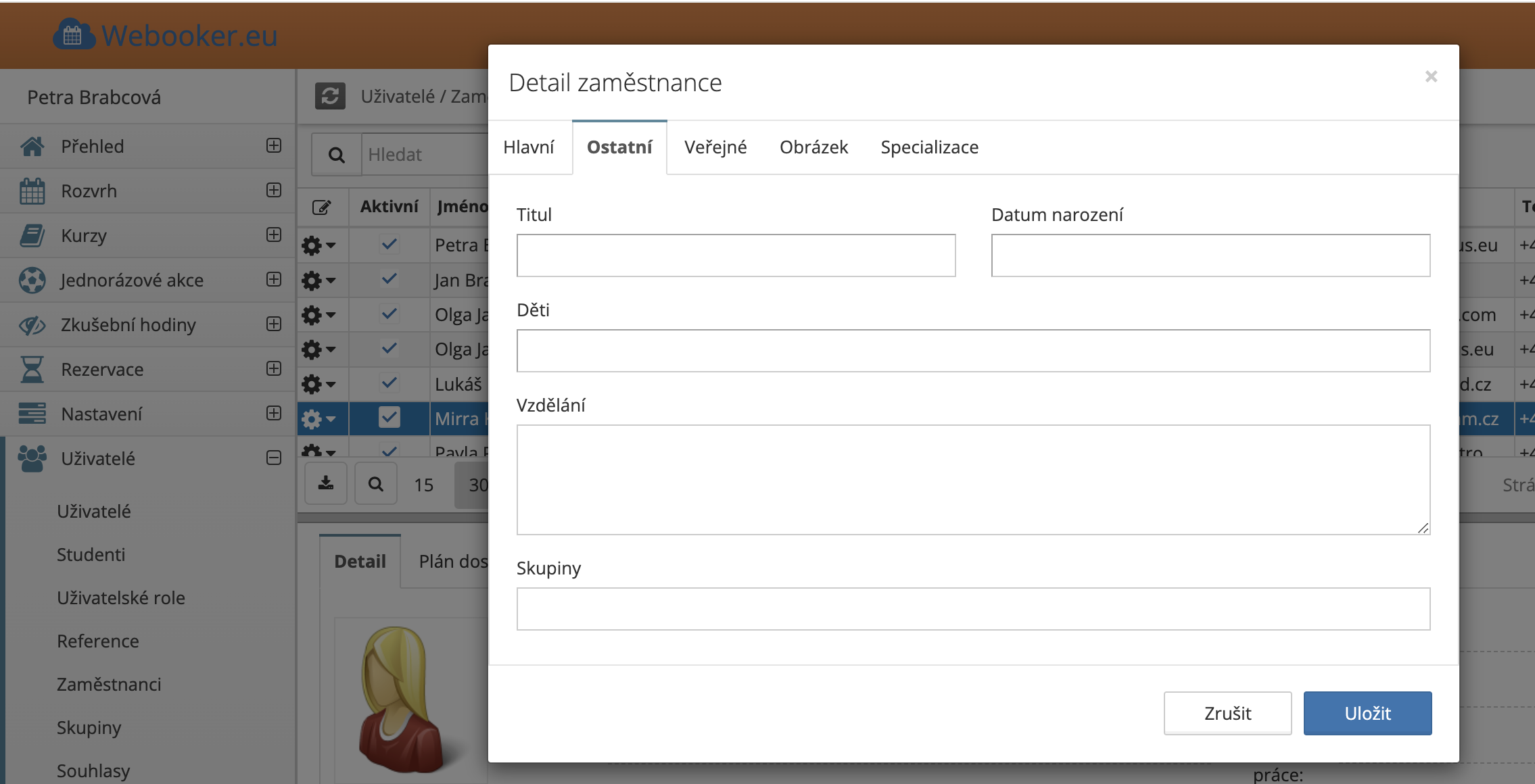This screenshot has width=1535, height=784.
Task: Toggle the Aktivní checkmark for Lukáš row
Action: point(389,383)
